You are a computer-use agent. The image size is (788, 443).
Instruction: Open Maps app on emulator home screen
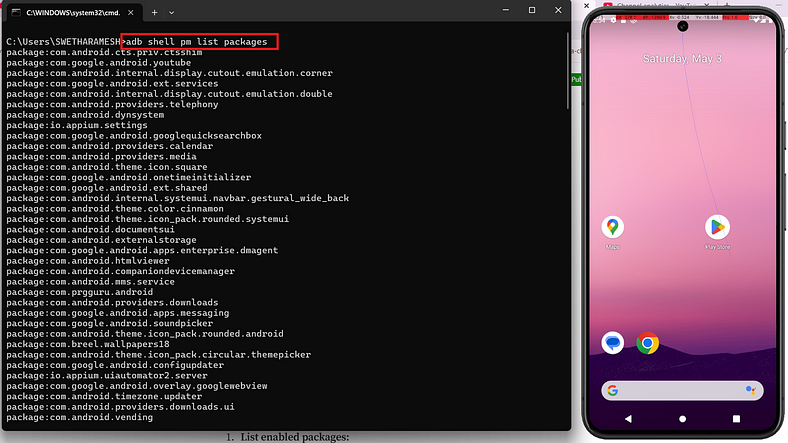(x=612, y=228)
